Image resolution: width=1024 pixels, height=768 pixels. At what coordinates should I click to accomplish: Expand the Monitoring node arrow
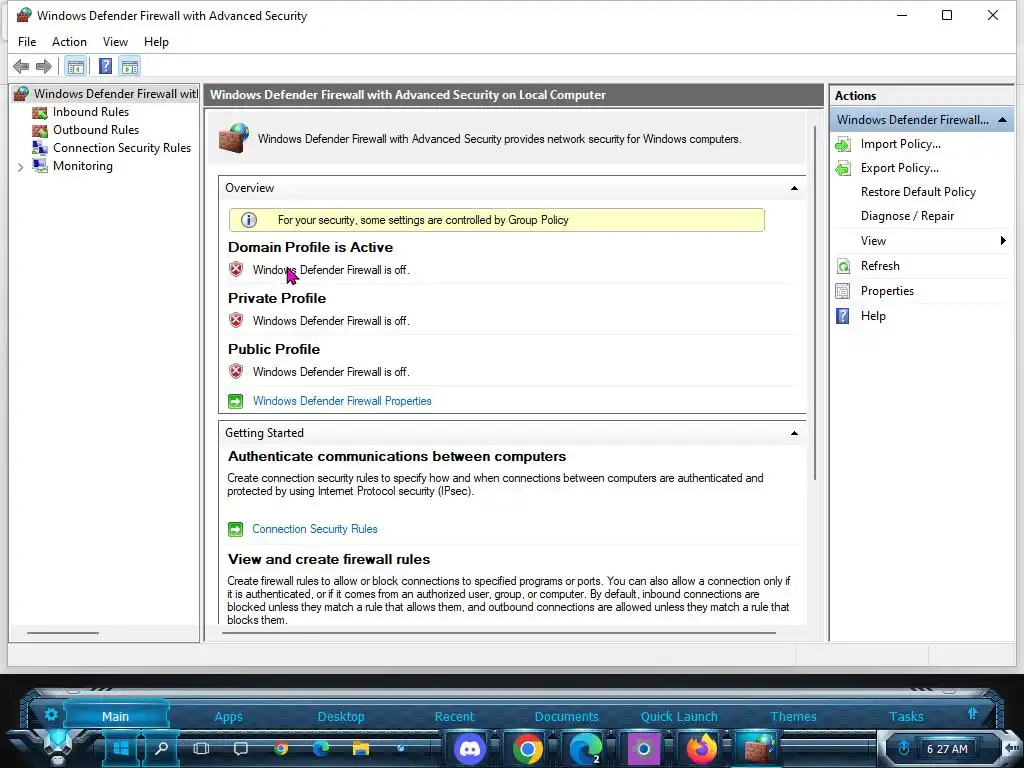coord(20,167)
